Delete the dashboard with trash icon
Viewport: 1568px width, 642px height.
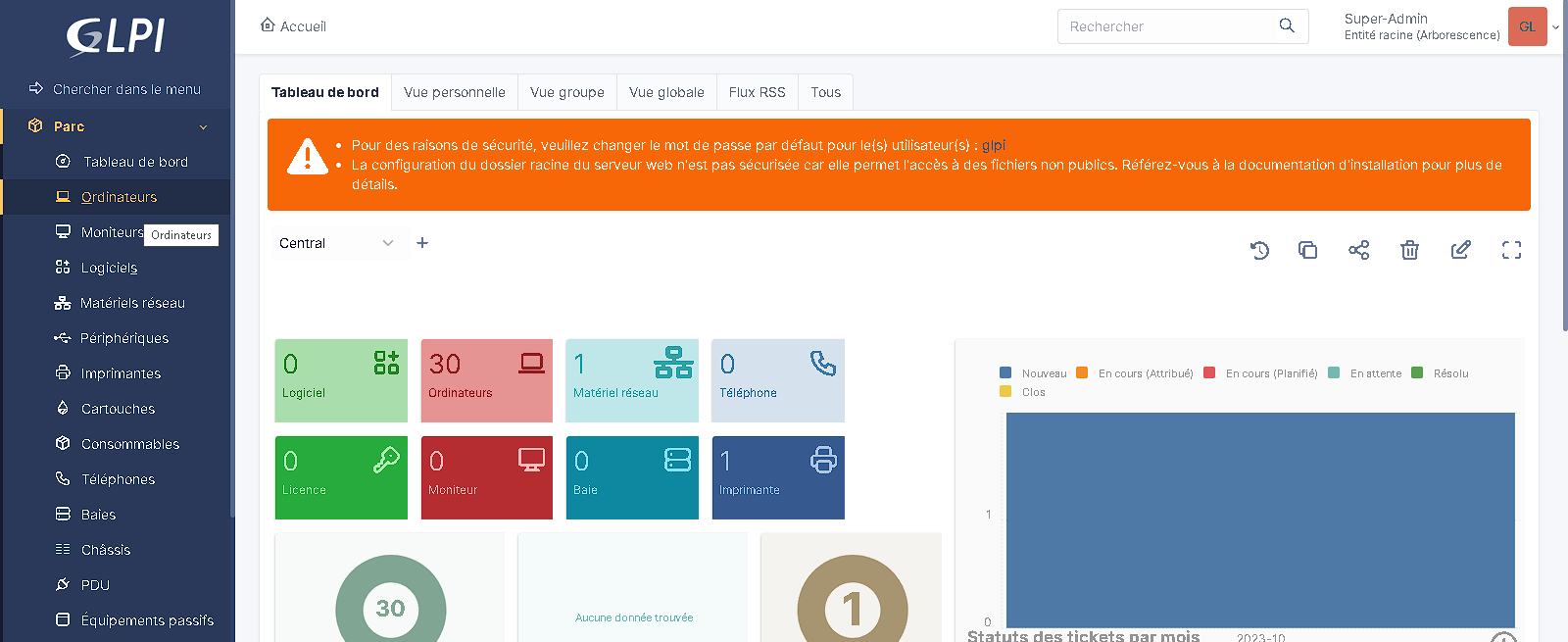(x=1409, y=250)
